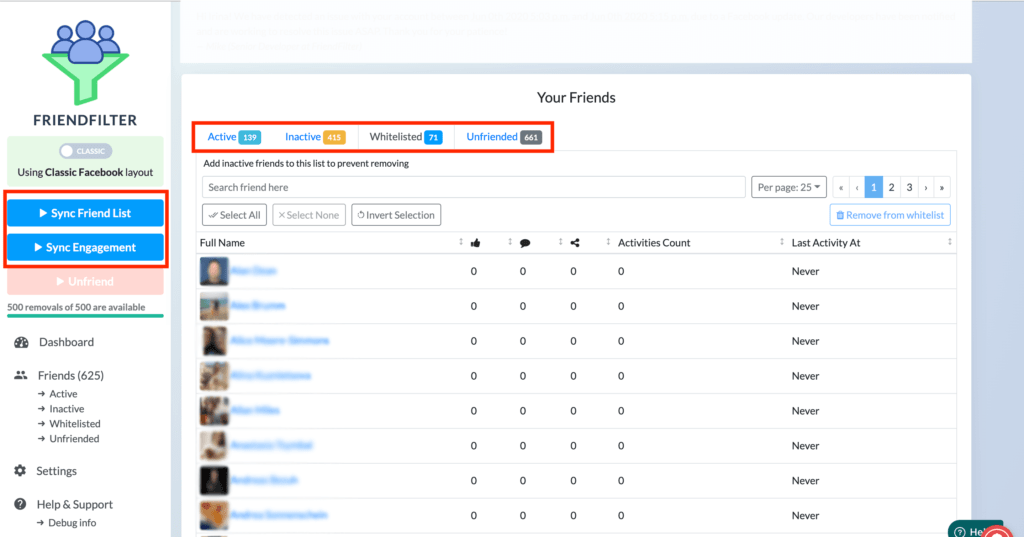Open the Per page: 25 dropdown
Screen dimensions: 1024x537
tap(788, 187)
